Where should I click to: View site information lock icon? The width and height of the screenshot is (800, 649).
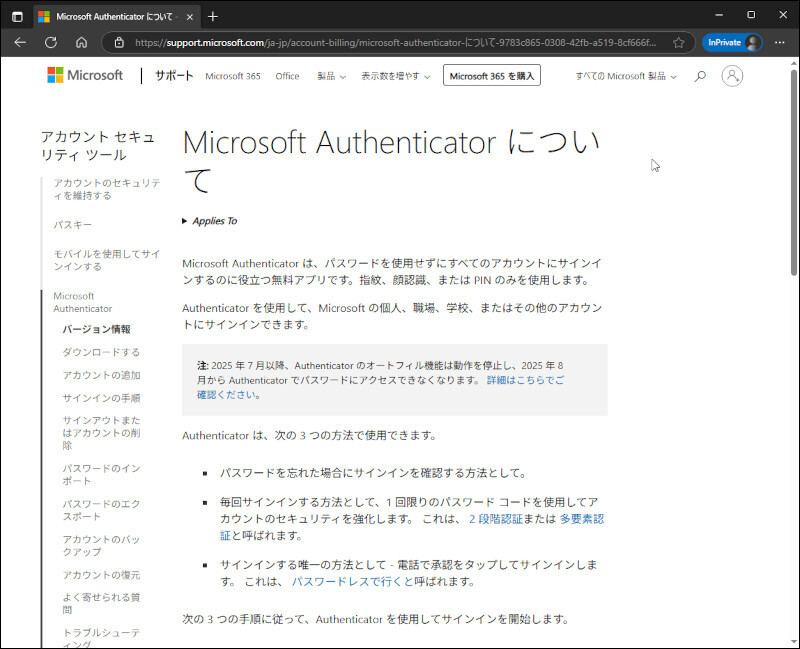pos(119,42)
